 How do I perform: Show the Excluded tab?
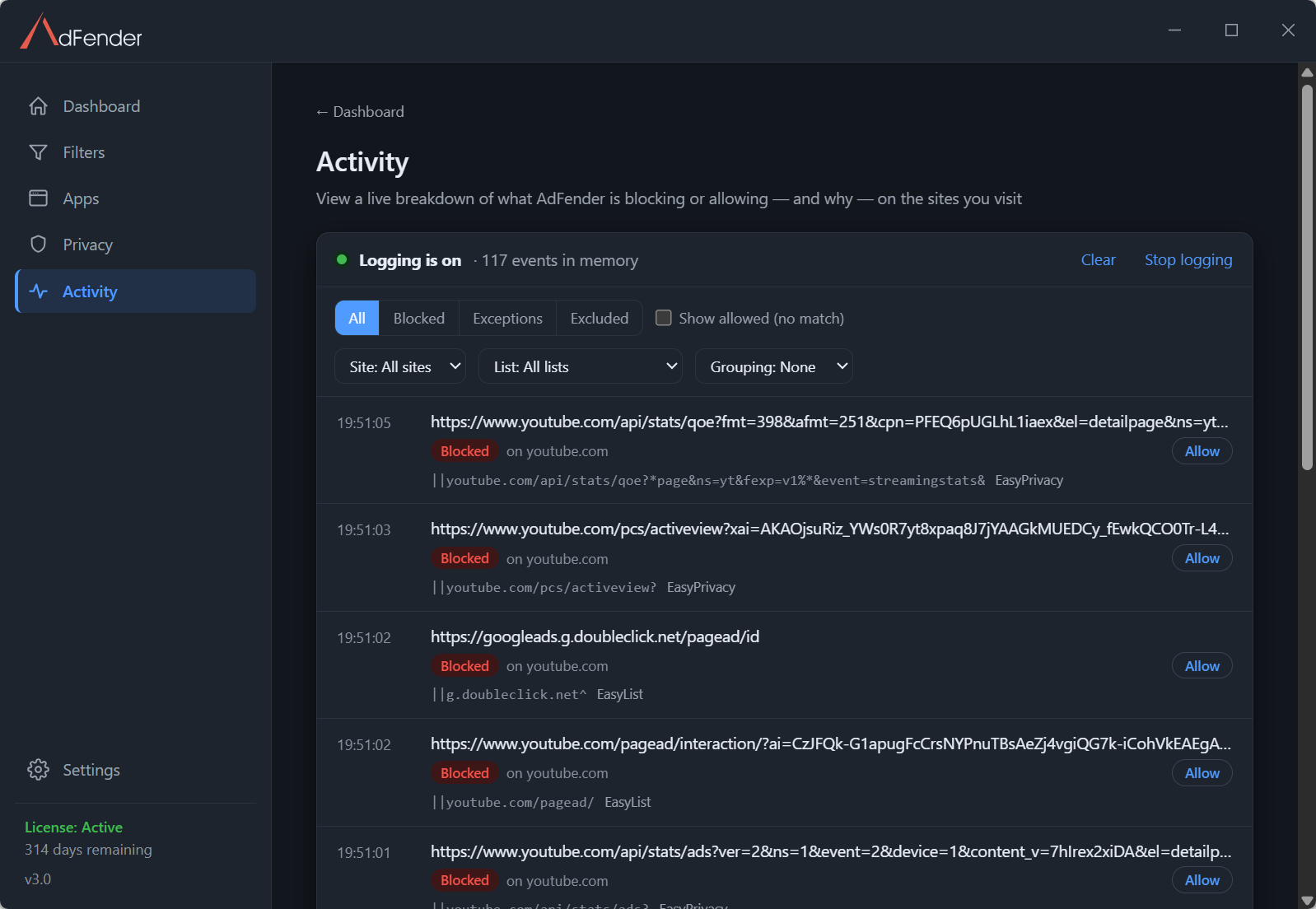[600, 318]
